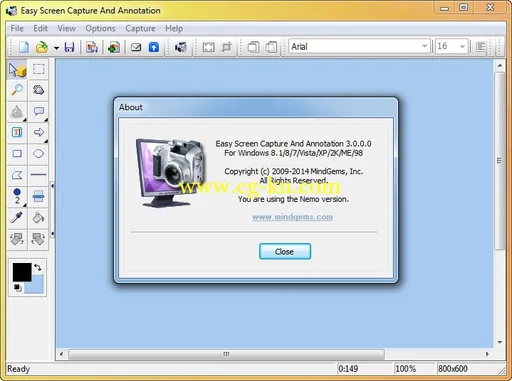The height and width of the screenshot is (381, 512).
Task: Click the Ready status text
Action: [x=18, y=369]
